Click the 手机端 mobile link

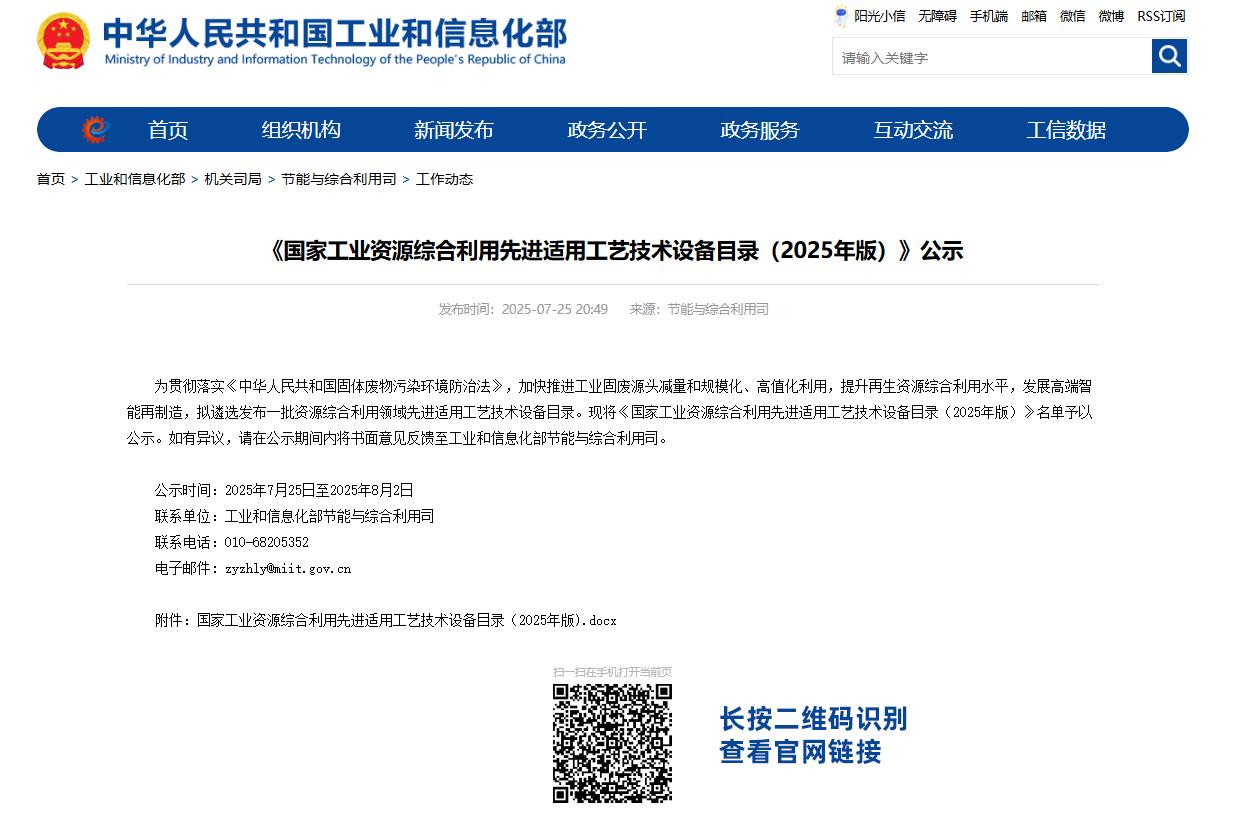click(989, 16)
